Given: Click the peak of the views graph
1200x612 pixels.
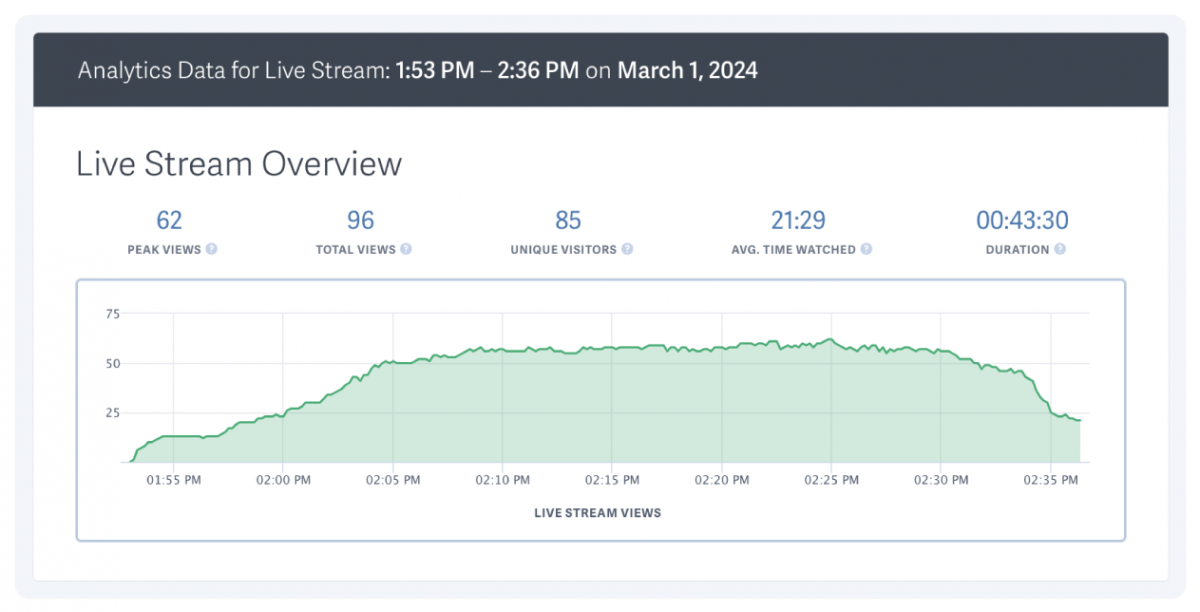Looking at the screenshot, I should (x=831, y=339).
